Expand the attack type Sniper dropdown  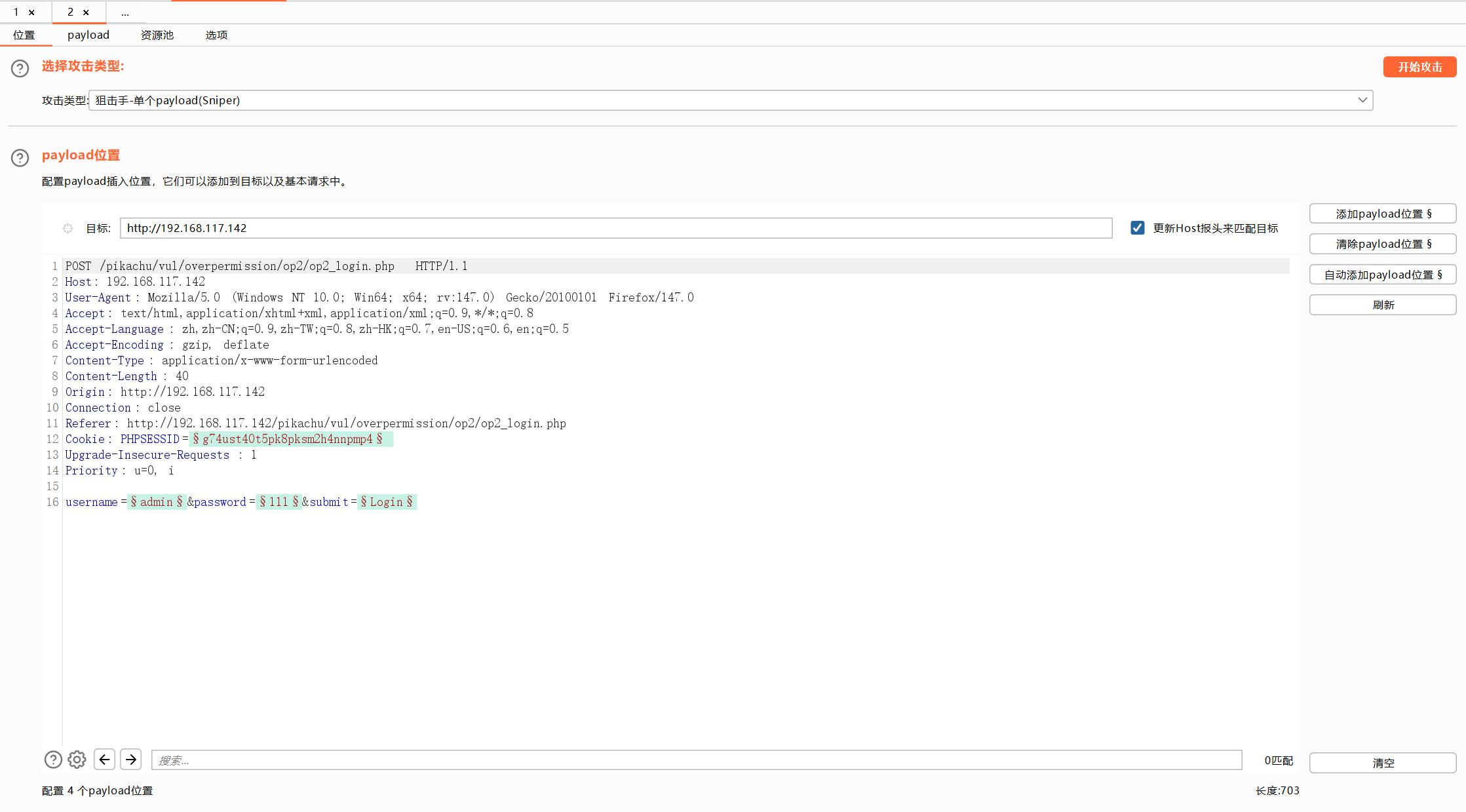tap(1362, 100)
